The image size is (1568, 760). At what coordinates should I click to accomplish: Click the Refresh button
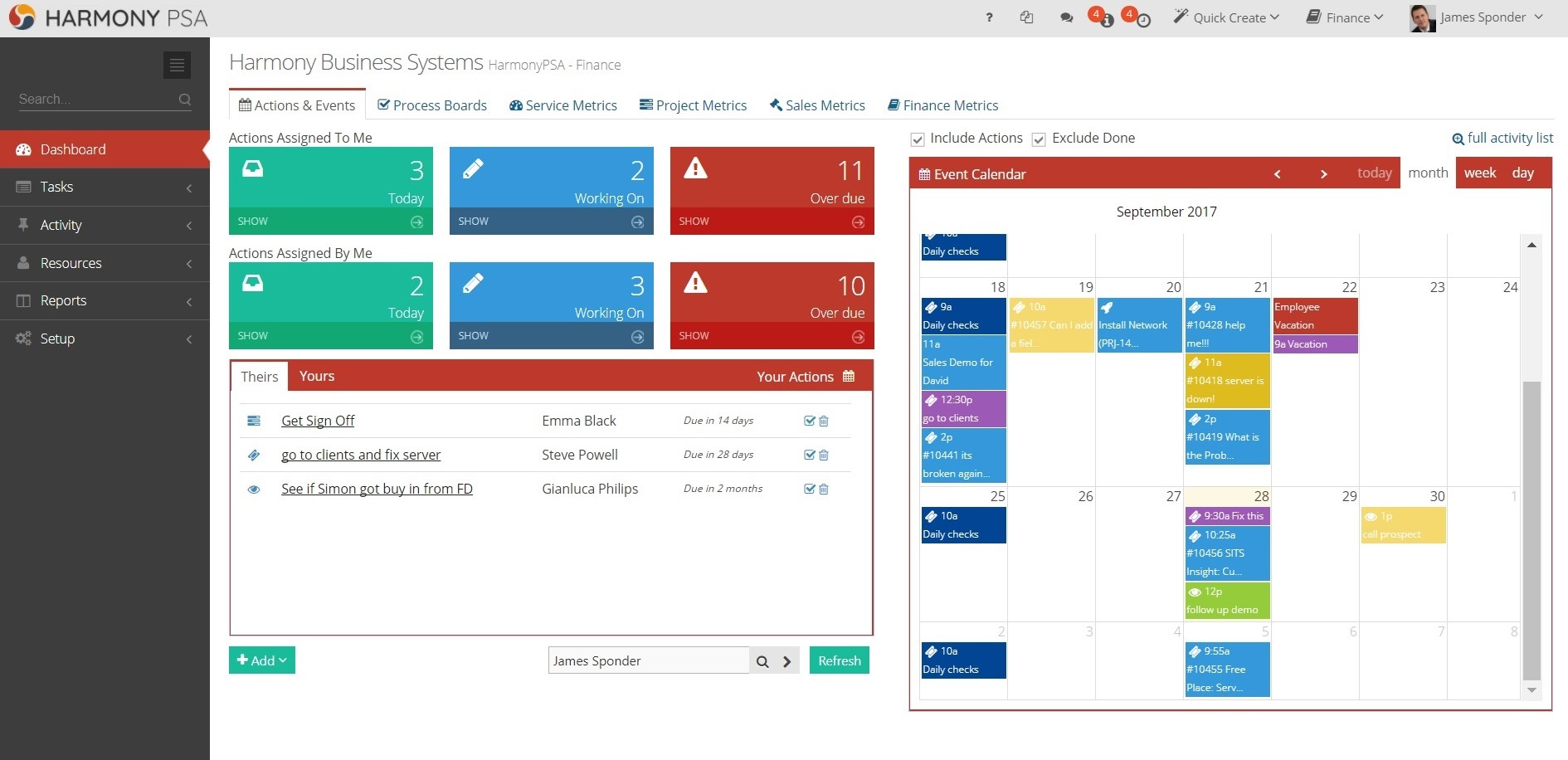840,660
